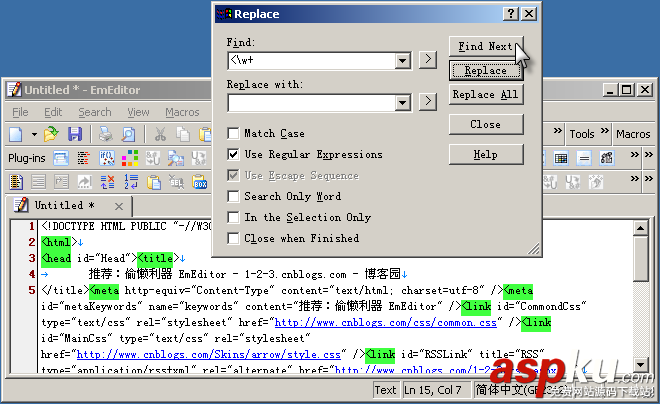Open the regex helper arrow next to Find
Image resolution: width=660 pixels, height=404 pixels.
(428, 59)
